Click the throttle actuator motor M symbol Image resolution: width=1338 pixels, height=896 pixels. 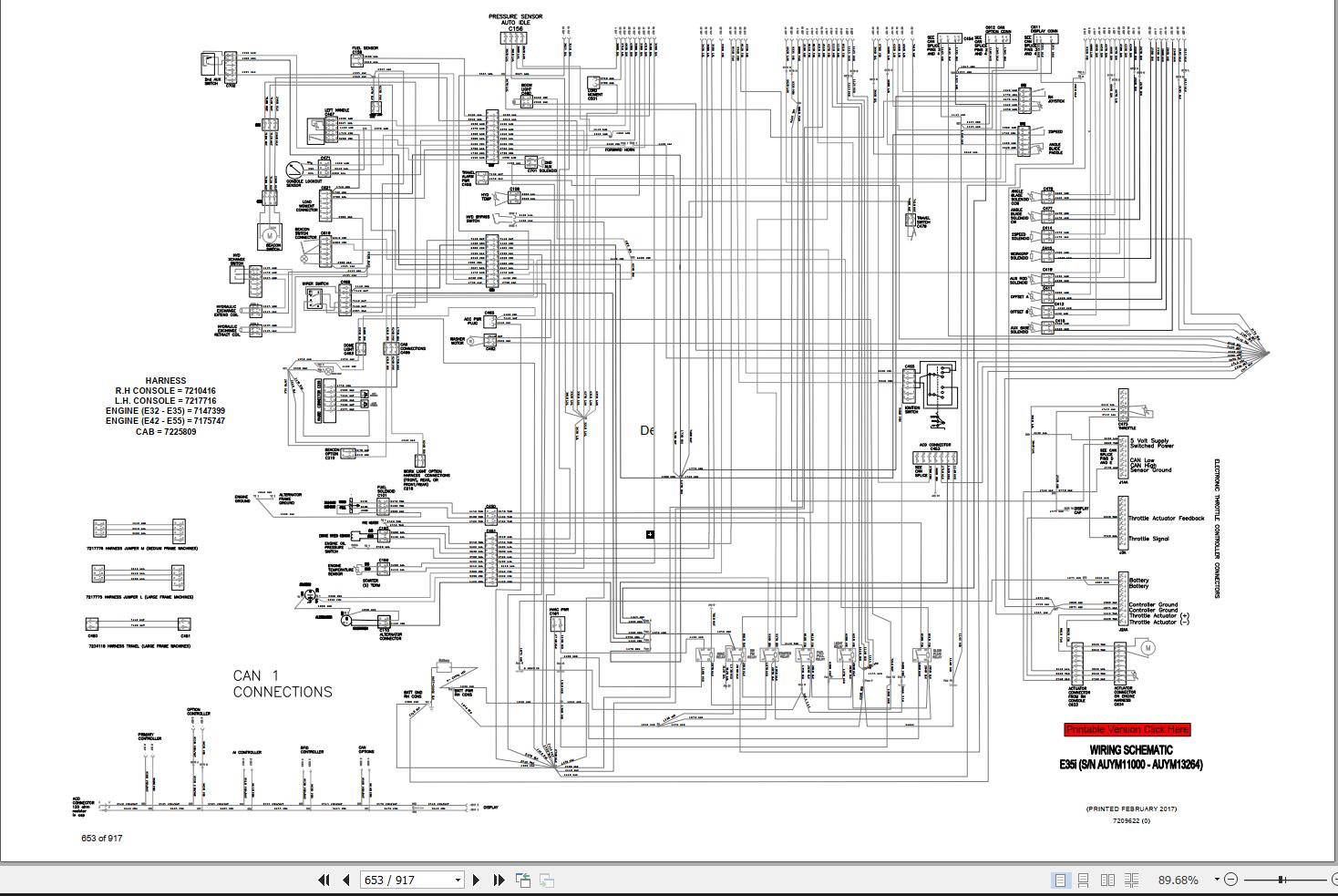[x=1148, y=648]
